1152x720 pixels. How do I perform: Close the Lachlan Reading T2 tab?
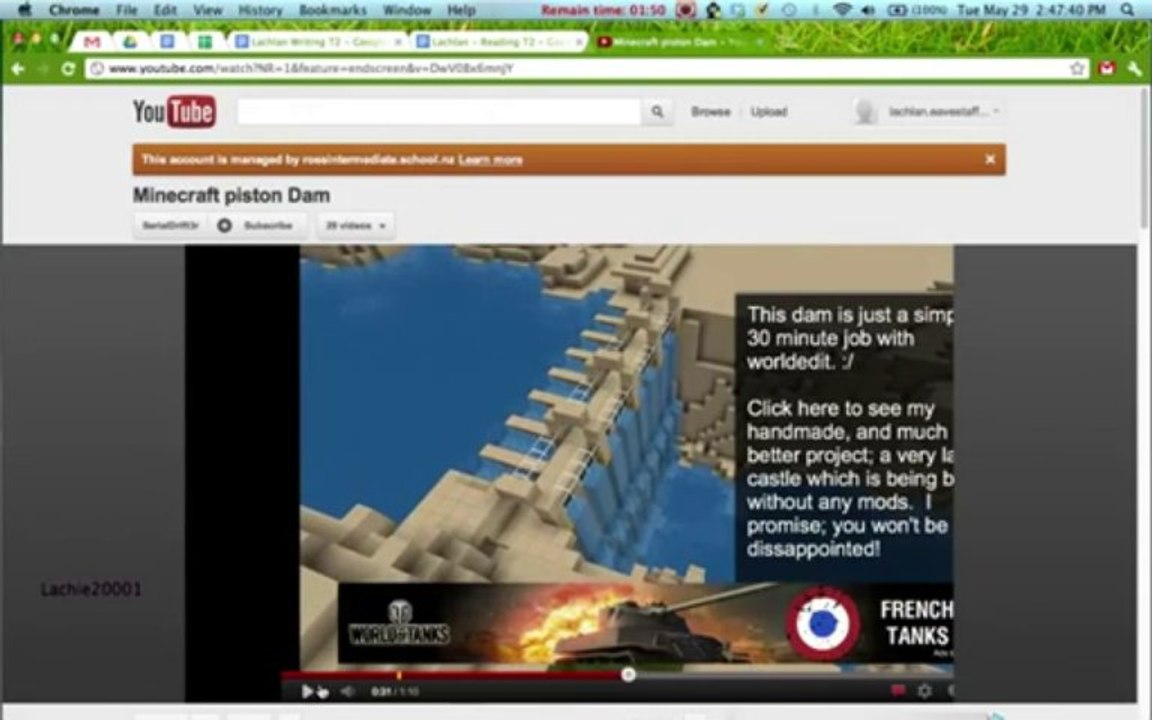(x=580, y=42)
